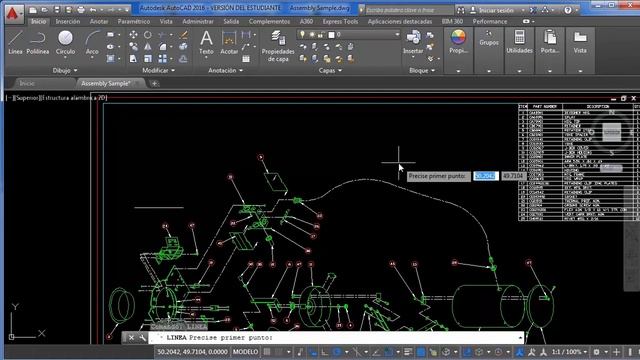Toggle lineweight display in status bar
The height and width of the screenshot is (360, 640).
[408, 352]
